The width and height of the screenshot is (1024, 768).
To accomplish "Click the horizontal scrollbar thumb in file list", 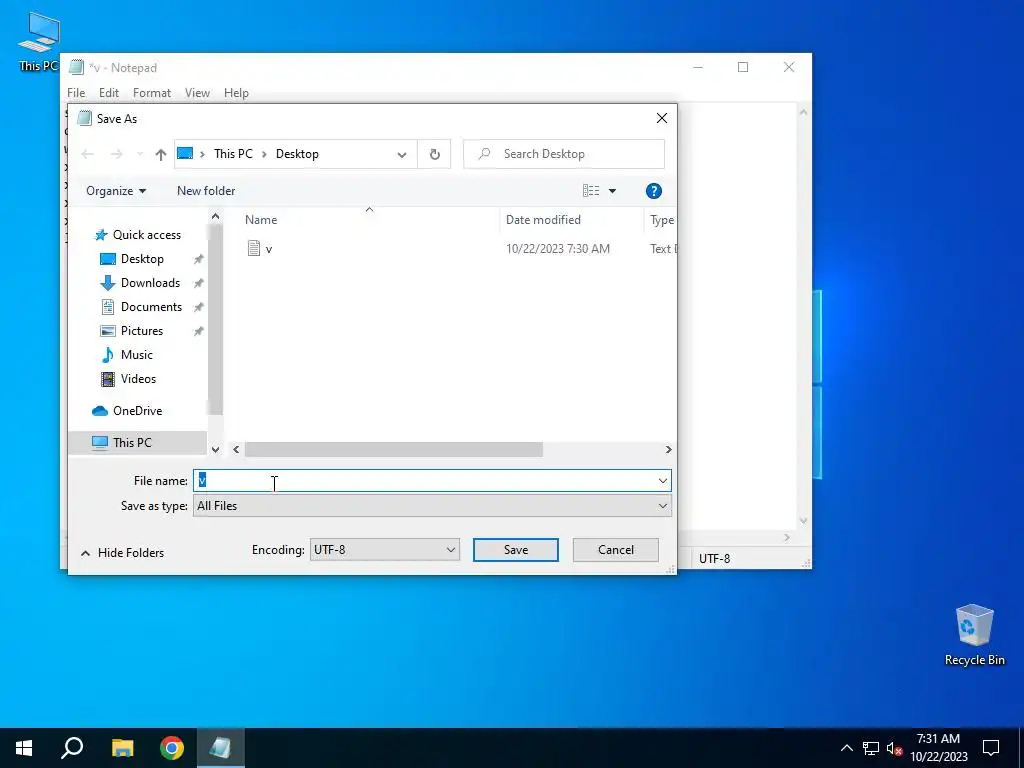I will (393, 449).
